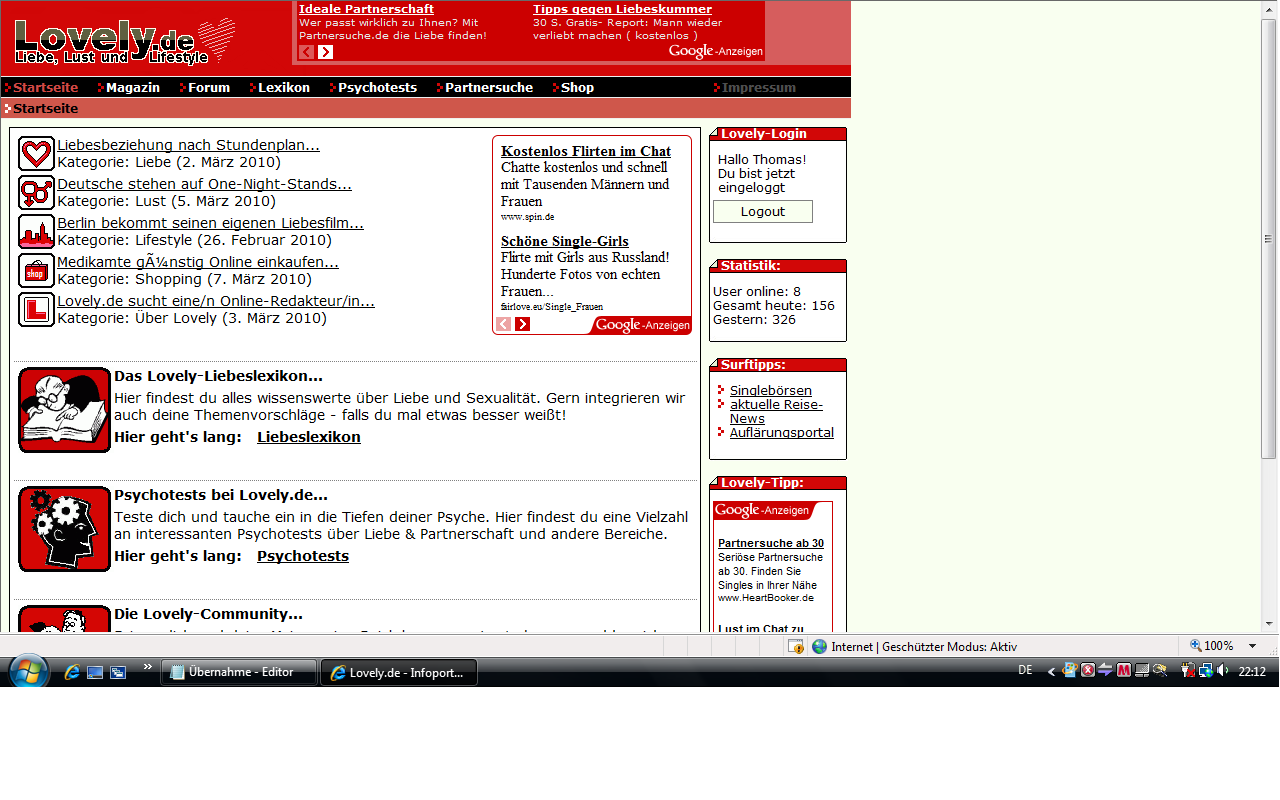This screenshot has height=800, width=1280.
Task: Open Singlebörsen surftipp link
Action: [771, 390]
